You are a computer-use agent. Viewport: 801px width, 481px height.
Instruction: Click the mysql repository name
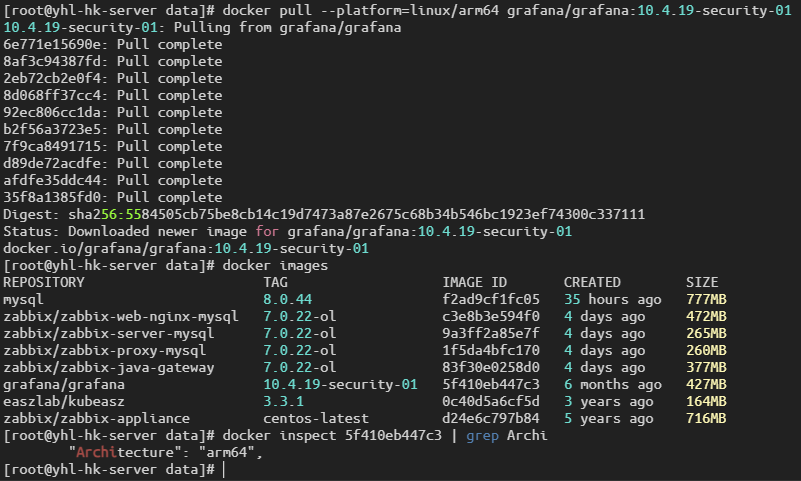pyautogui.click(x=24, y=299)
